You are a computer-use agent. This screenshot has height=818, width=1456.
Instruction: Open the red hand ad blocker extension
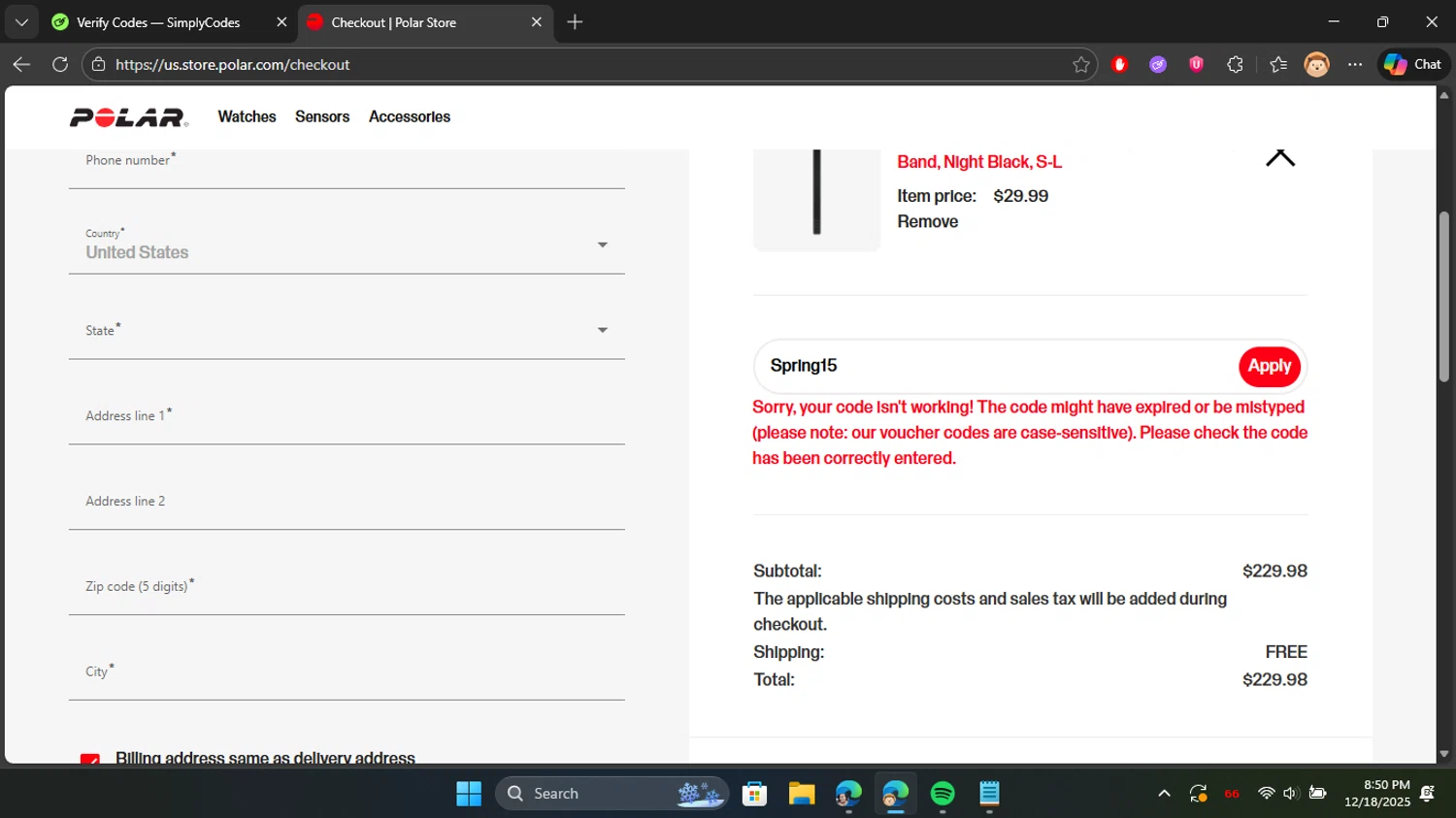click(x=1119, y=64)
